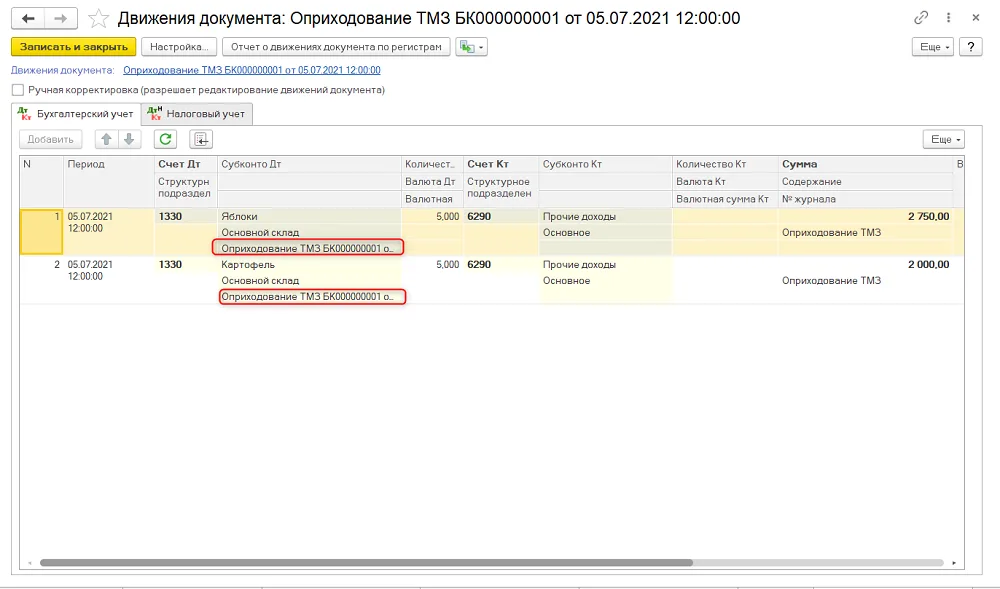Open Отчет о движениях документа по регистрам
This screenshot has height=589, width=1000.
point(336,47)
